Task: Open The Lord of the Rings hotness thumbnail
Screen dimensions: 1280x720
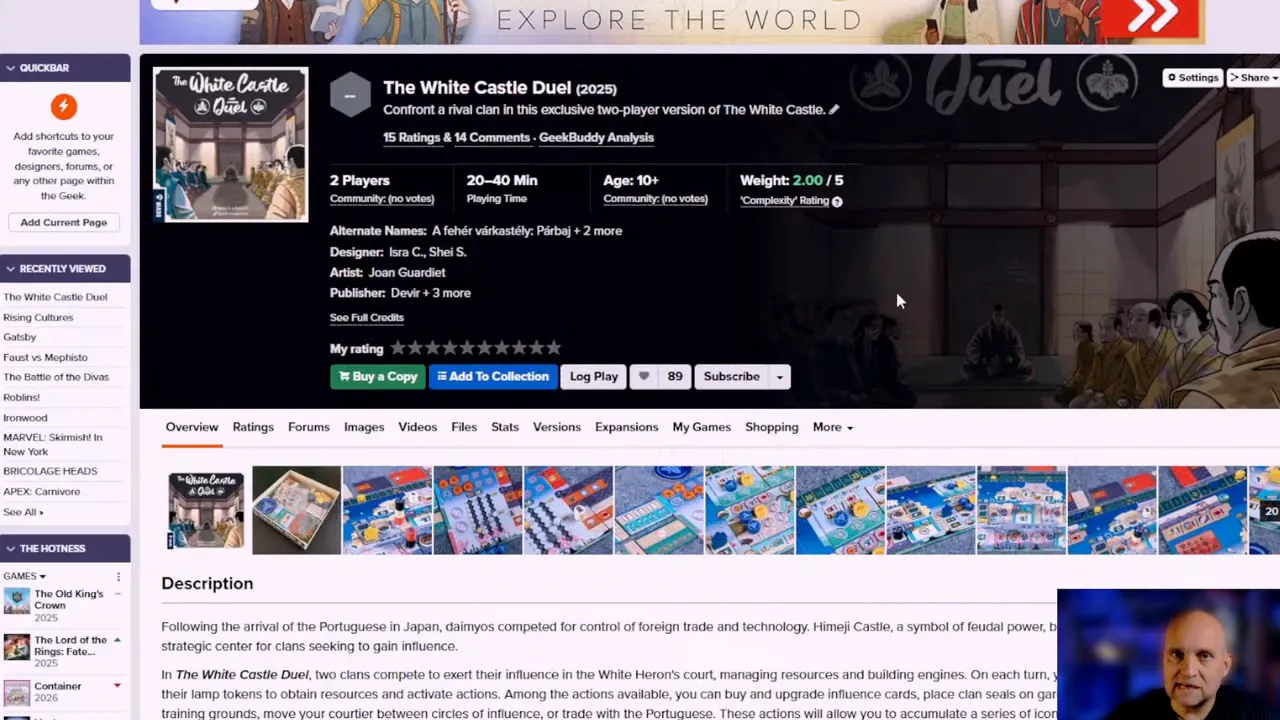Action: pyautogui.click(x=16, y=646)
